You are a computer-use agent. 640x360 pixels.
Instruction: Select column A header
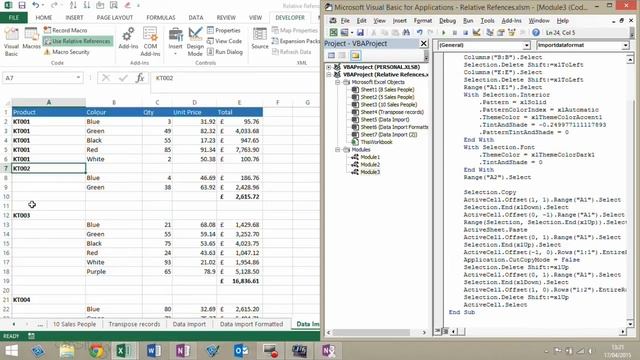[x=49, y=102]
